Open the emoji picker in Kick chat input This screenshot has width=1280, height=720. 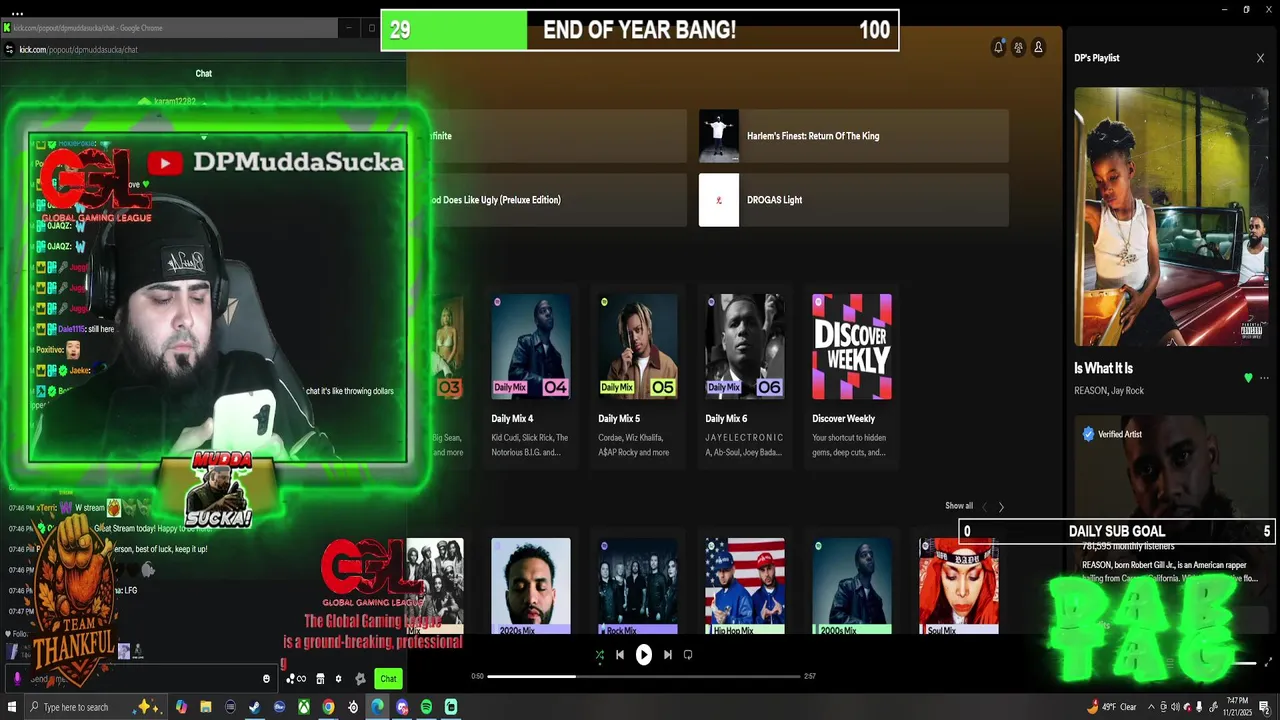266,679
